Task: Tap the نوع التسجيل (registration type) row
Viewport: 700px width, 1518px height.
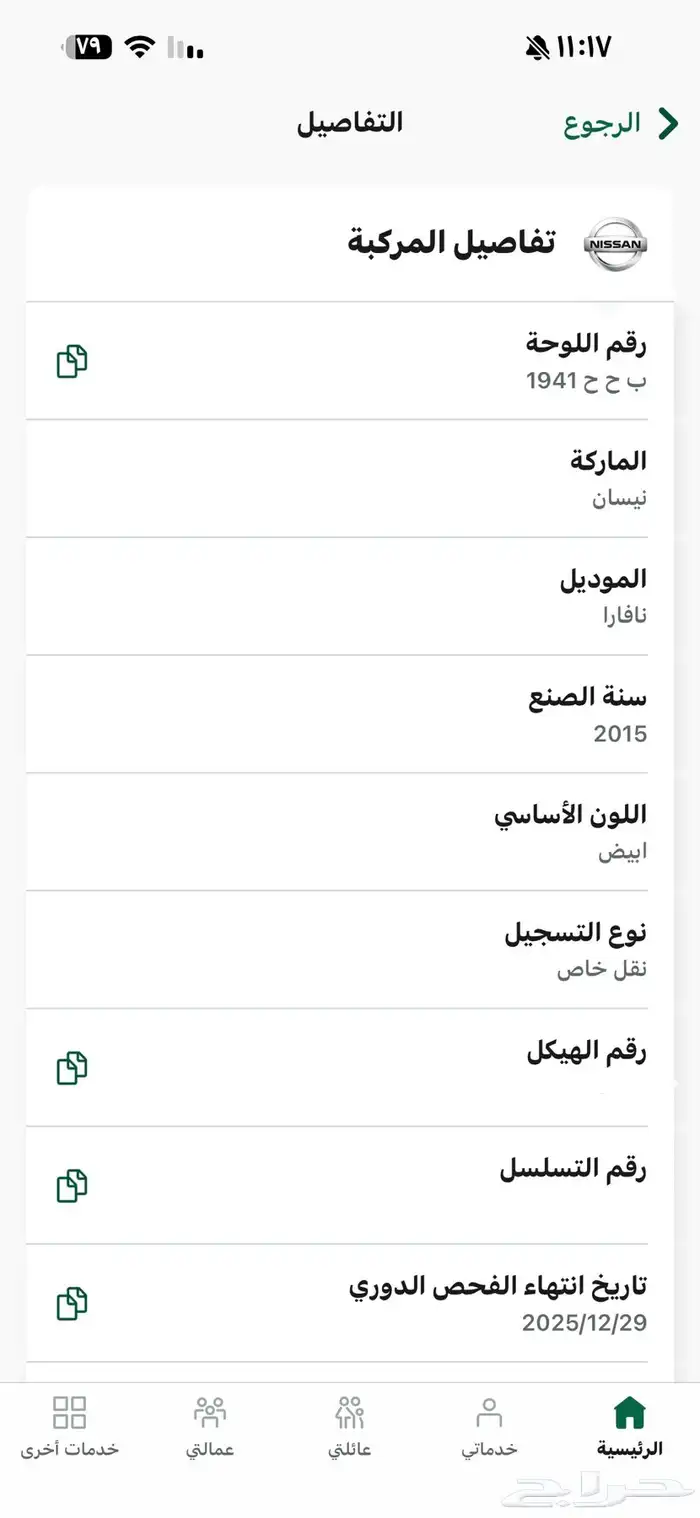Action: [x=350, y=949]
